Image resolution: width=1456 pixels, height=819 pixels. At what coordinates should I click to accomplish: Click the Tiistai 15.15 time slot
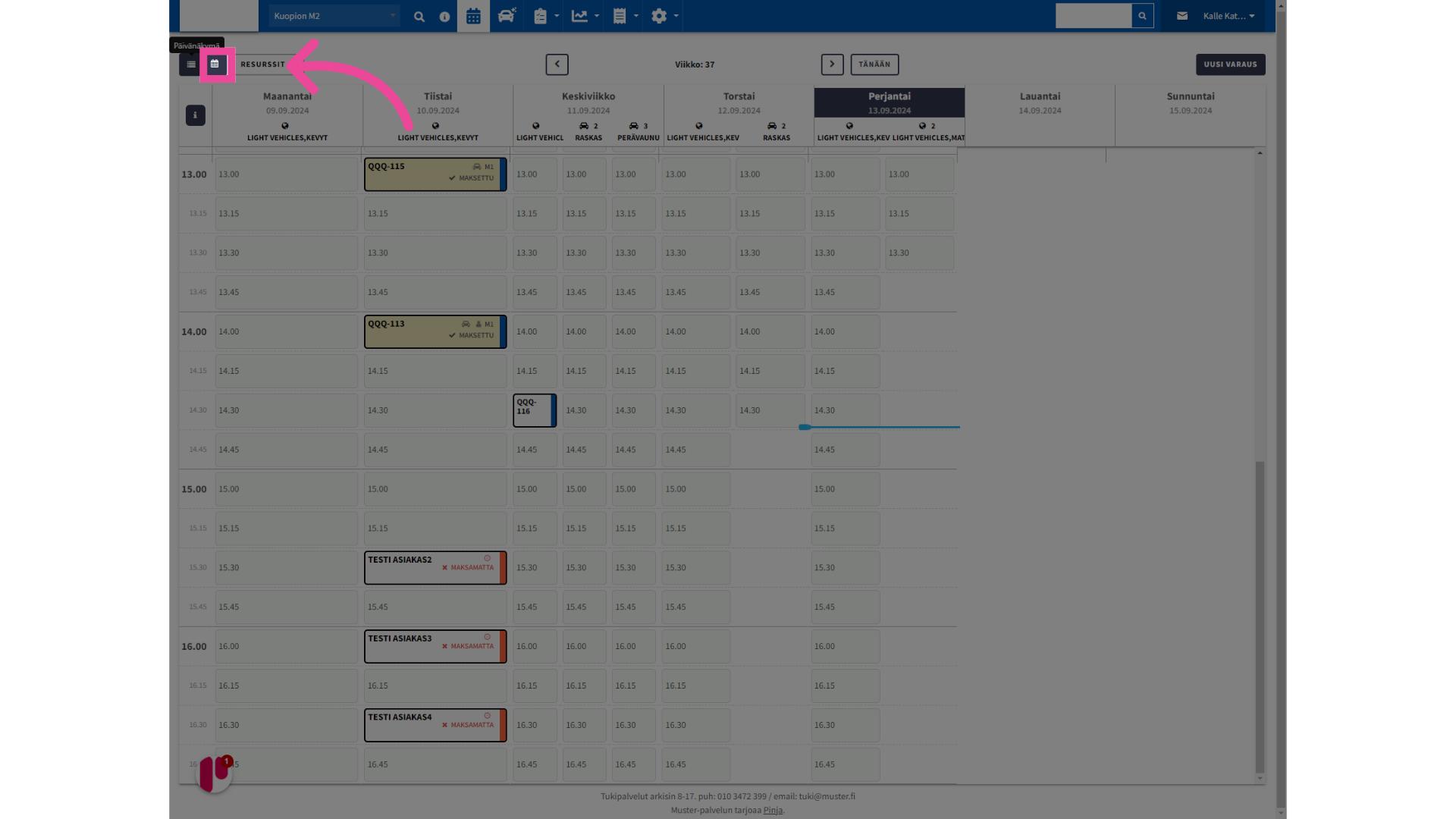click(435, 529)
